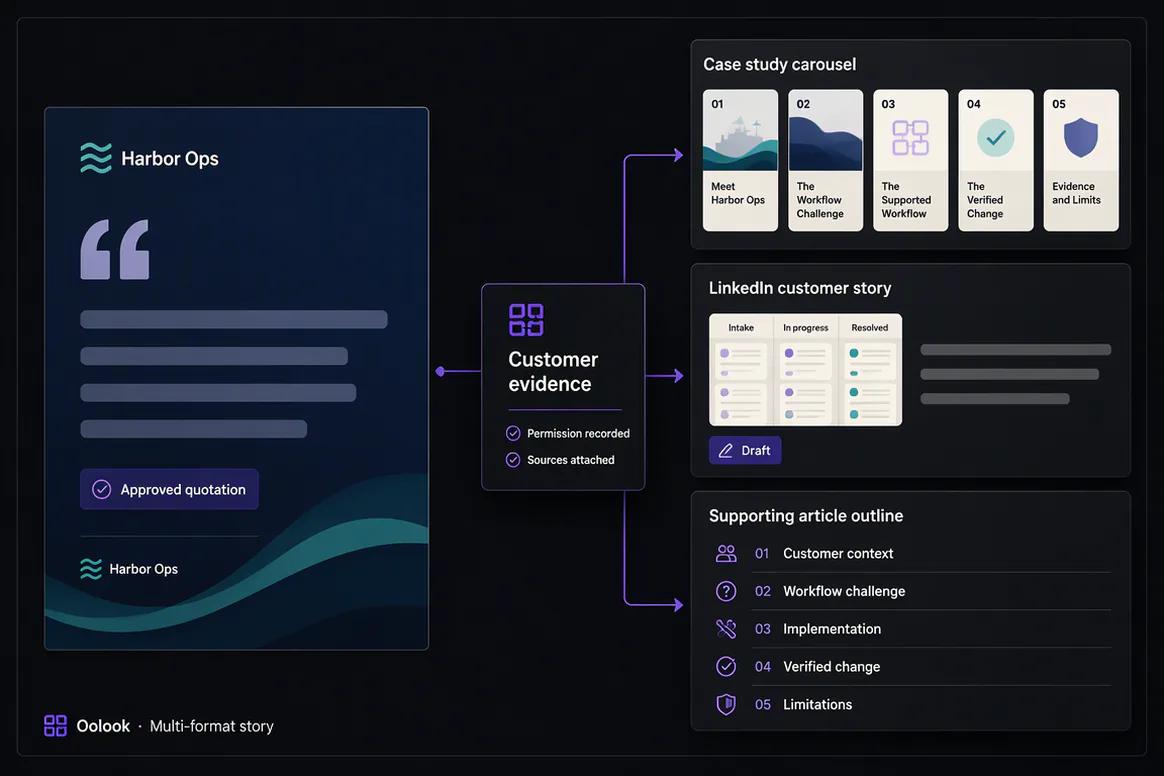The image size is (1164, 776).
Task: Select the Resolved column header
Action: click(x=869, y=327)
